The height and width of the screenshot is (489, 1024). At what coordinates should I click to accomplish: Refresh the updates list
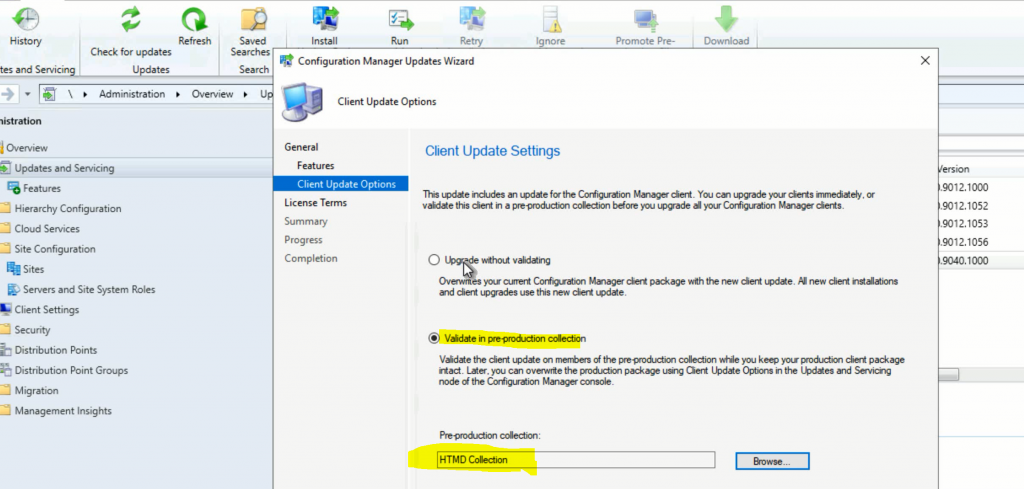(195, 19)
